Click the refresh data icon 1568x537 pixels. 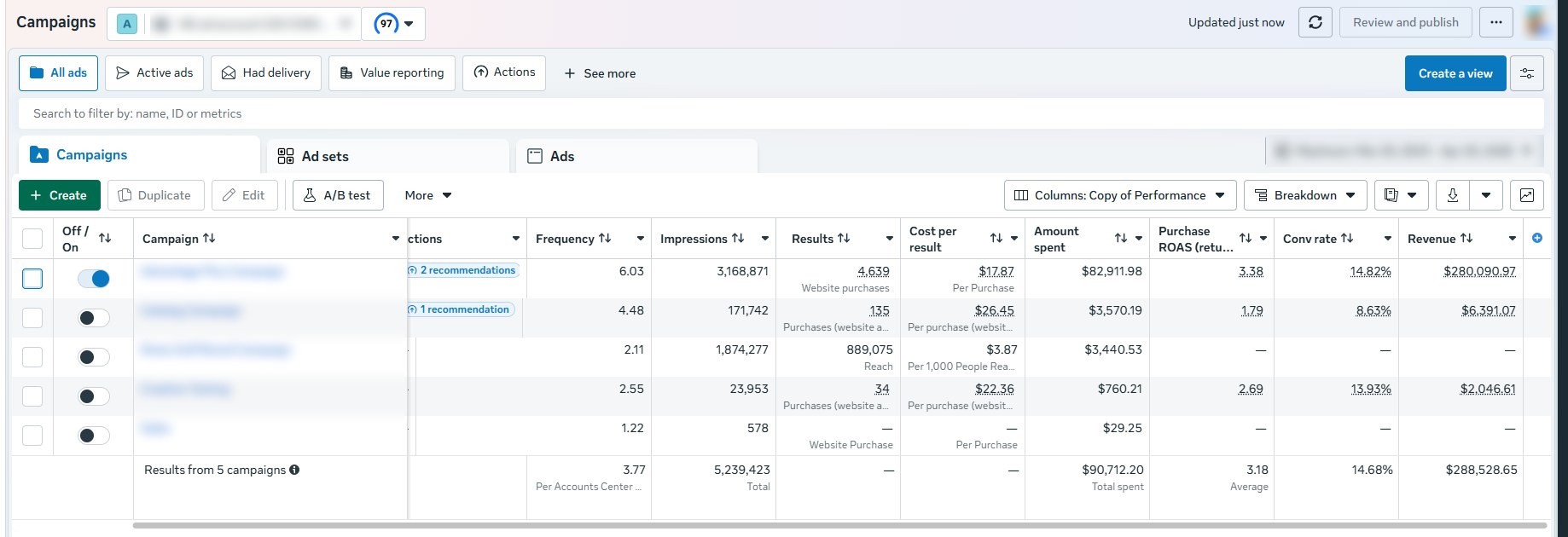tap(1315, 23)
